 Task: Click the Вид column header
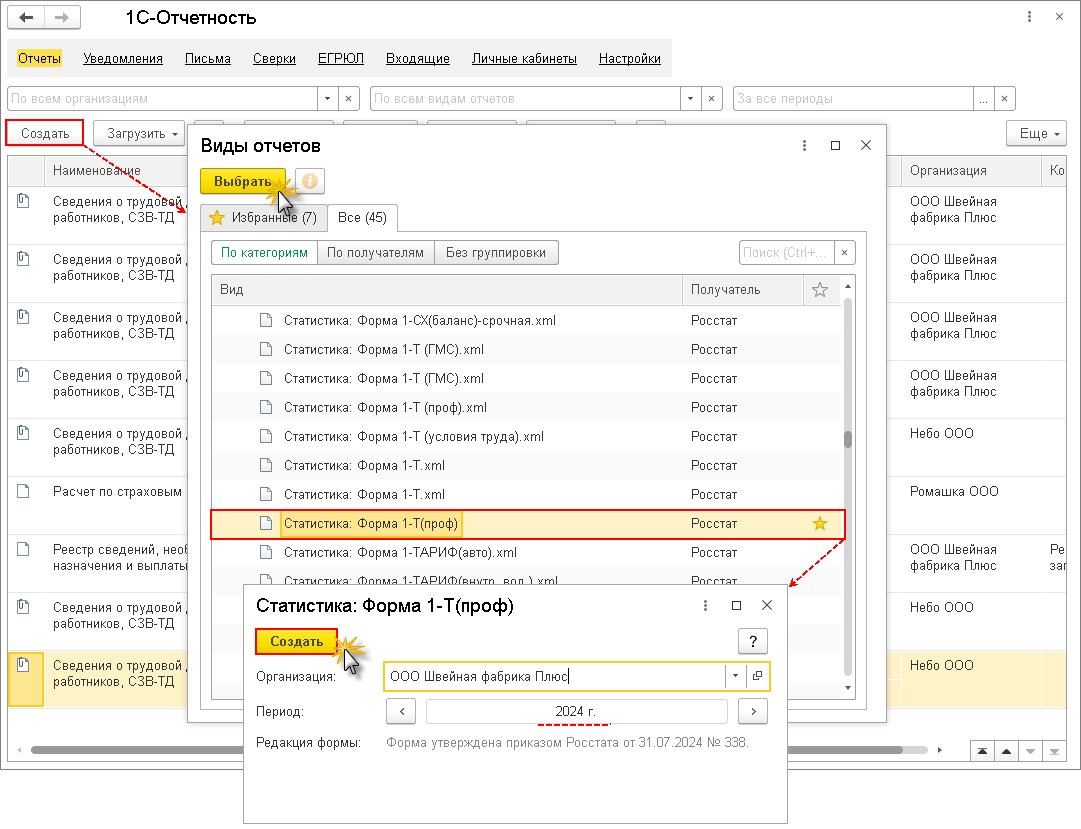click(x=447, y=290)
